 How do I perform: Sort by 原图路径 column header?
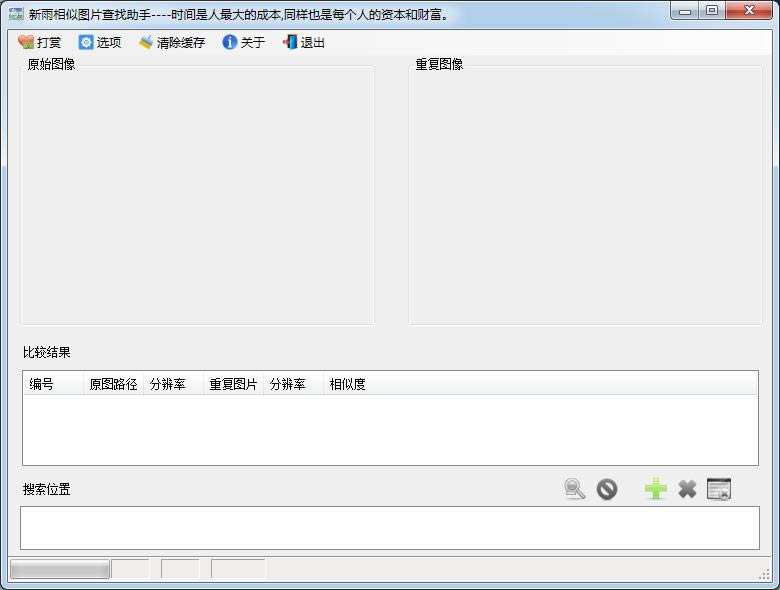click(x=113, y=384)
